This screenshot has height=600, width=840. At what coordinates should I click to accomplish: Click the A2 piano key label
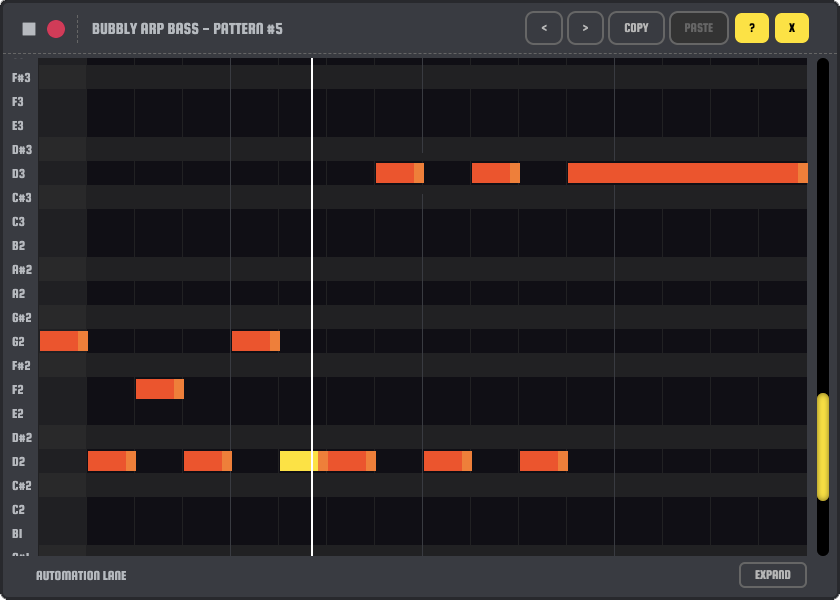click(x=19, y=293)
